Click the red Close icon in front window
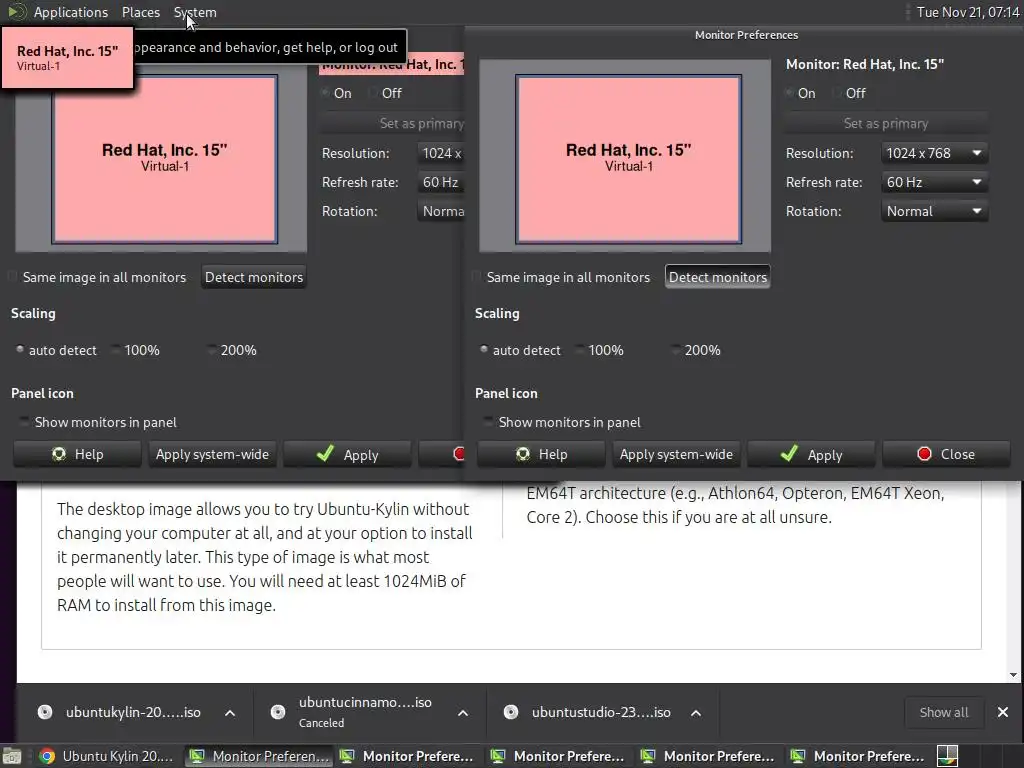The width and height of the screenshot is (1024, 768). coord(924,454)
